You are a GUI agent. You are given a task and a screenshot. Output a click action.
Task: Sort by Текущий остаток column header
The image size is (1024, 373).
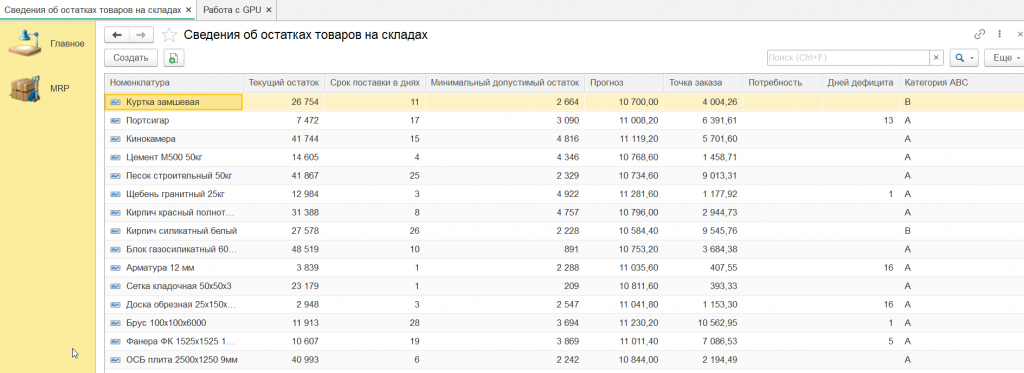(x=283, y=83)
